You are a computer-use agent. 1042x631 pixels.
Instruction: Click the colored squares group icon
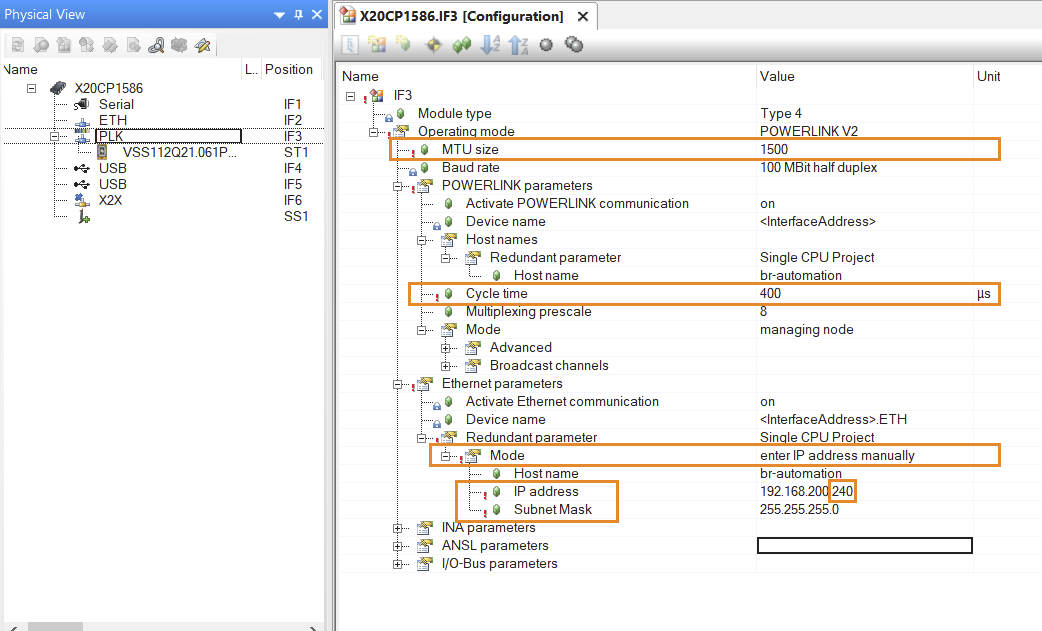pos(377,45)
